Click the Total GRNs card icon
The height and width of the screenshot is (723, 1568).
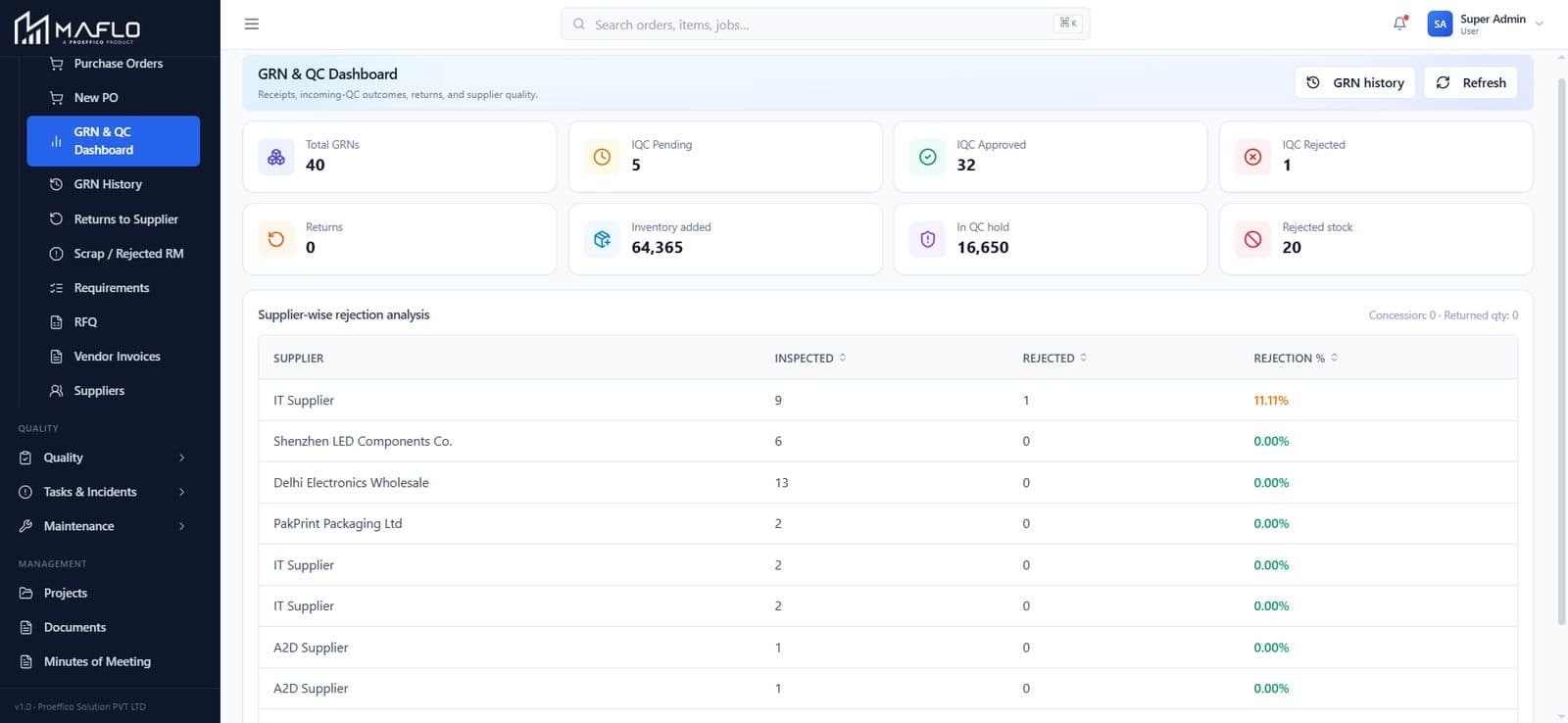click(x=276, y=157)
